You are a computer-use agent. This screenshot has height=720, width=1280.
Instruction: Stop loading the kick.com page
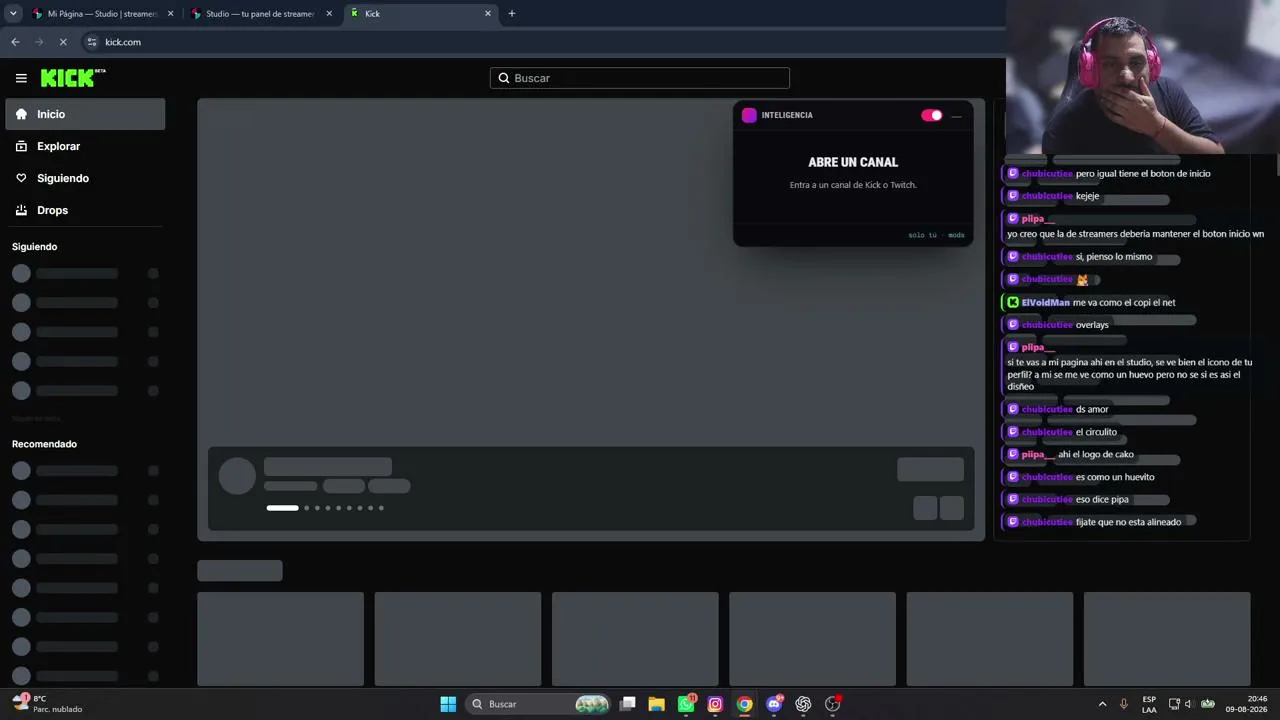[63, 42]
